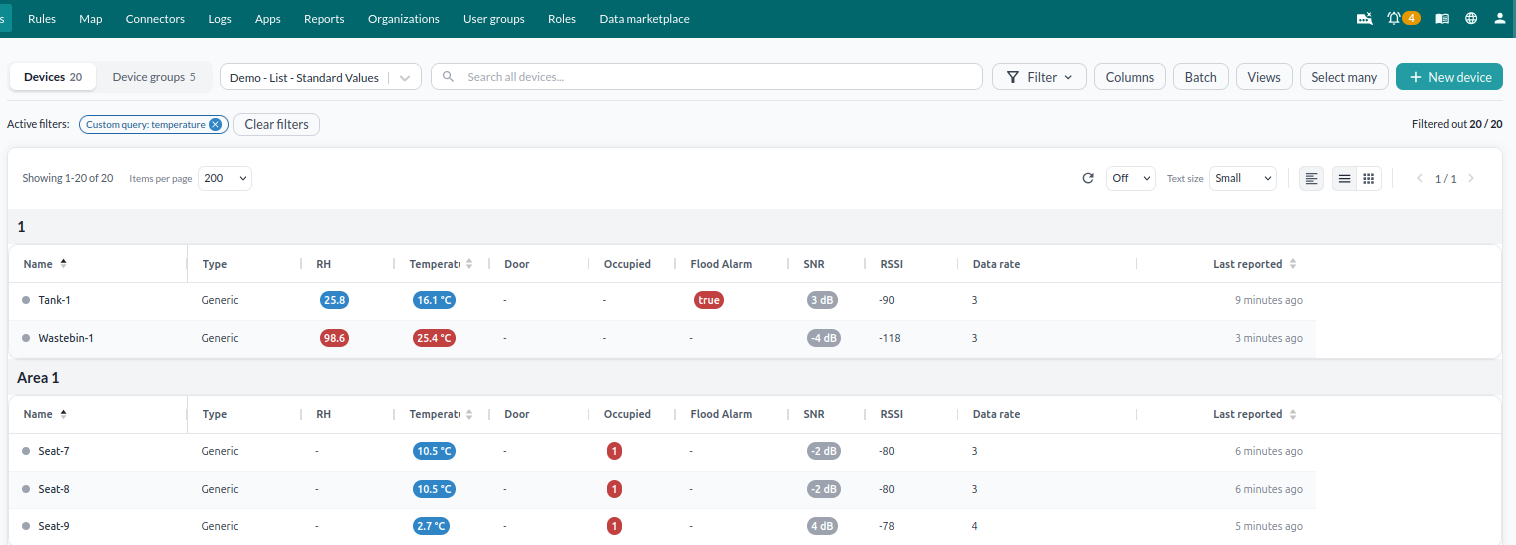Open the Data marketplace menu

(644, 19)
